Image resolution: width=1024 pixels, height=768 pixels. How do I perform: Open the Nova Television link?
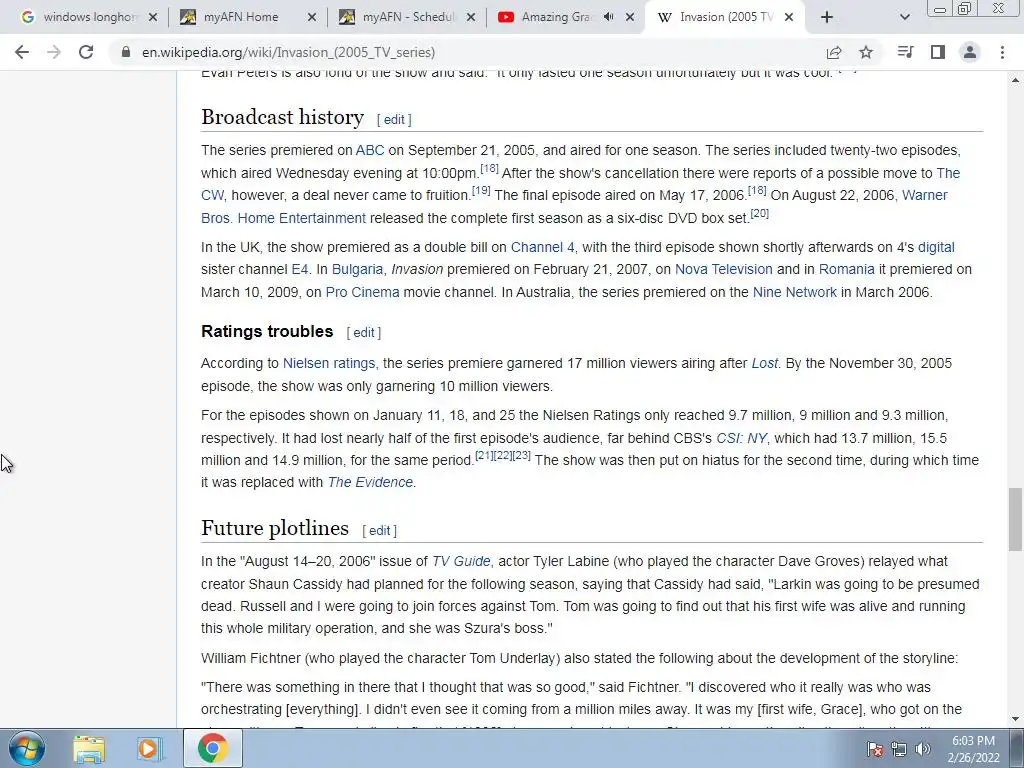point(724,270)
